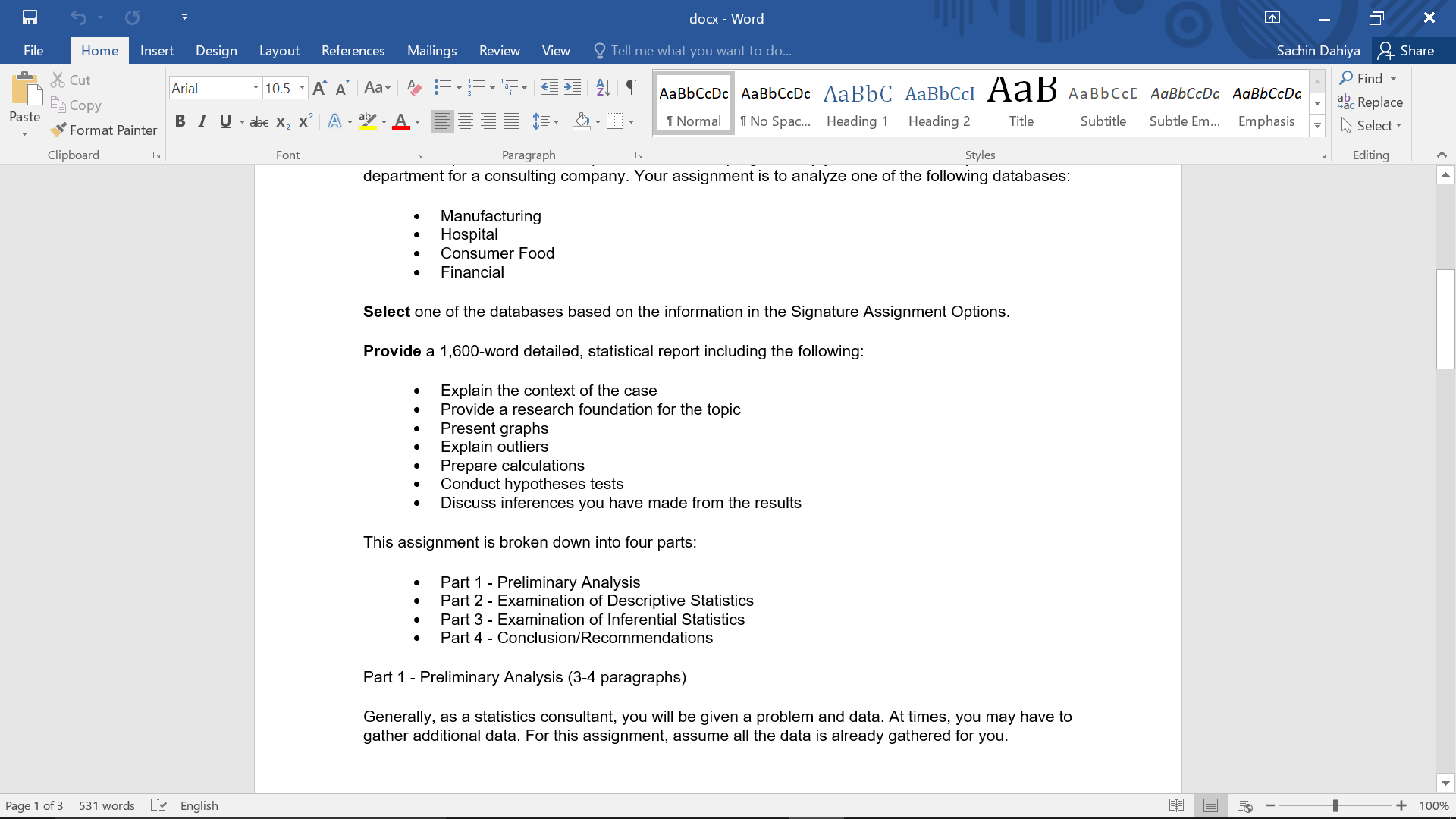
Task: Open the font name dropdown
Action: [256, 88]
